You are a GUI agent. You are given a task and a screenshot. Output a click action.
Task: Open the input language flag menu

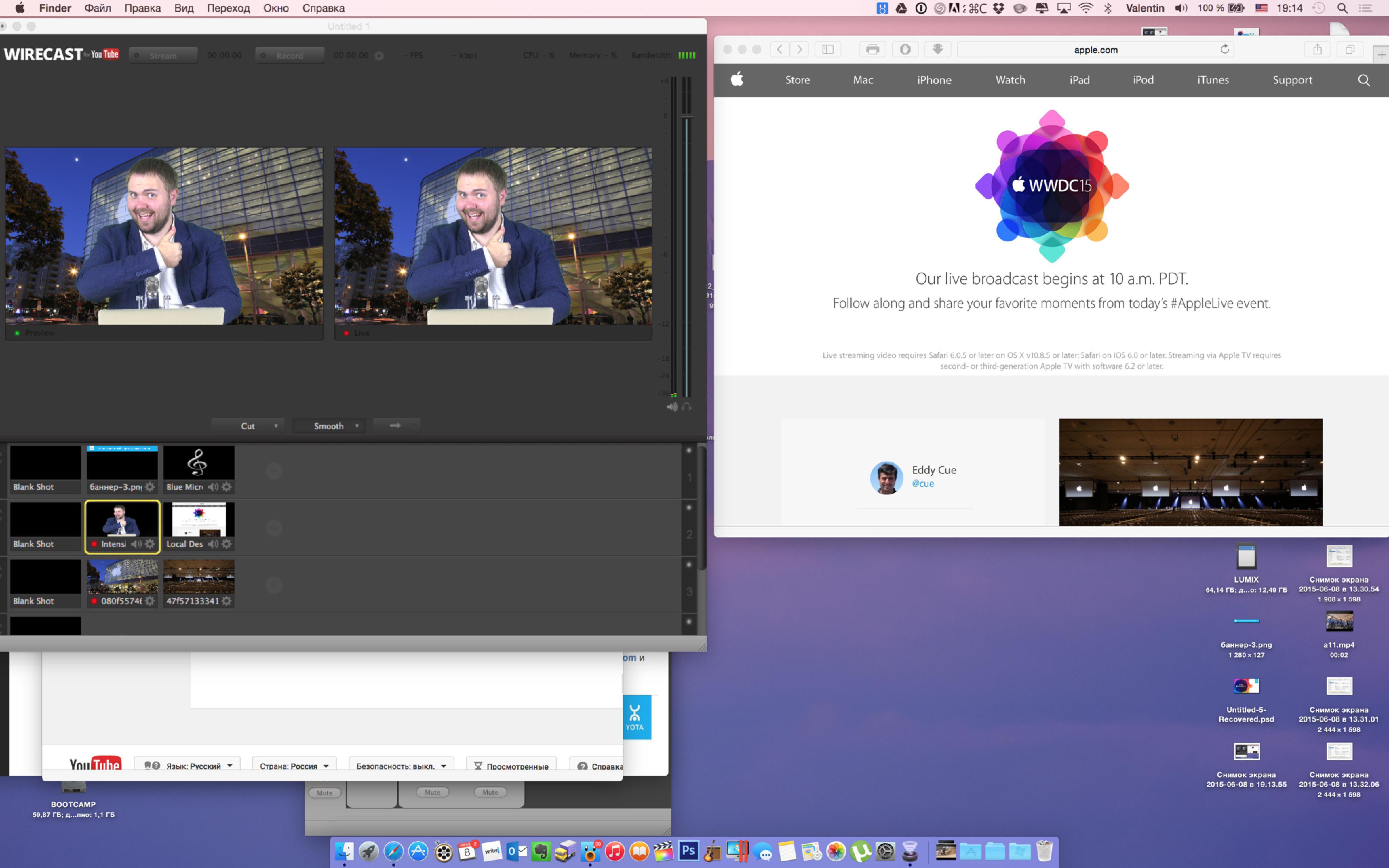(x=1261, y=8)
